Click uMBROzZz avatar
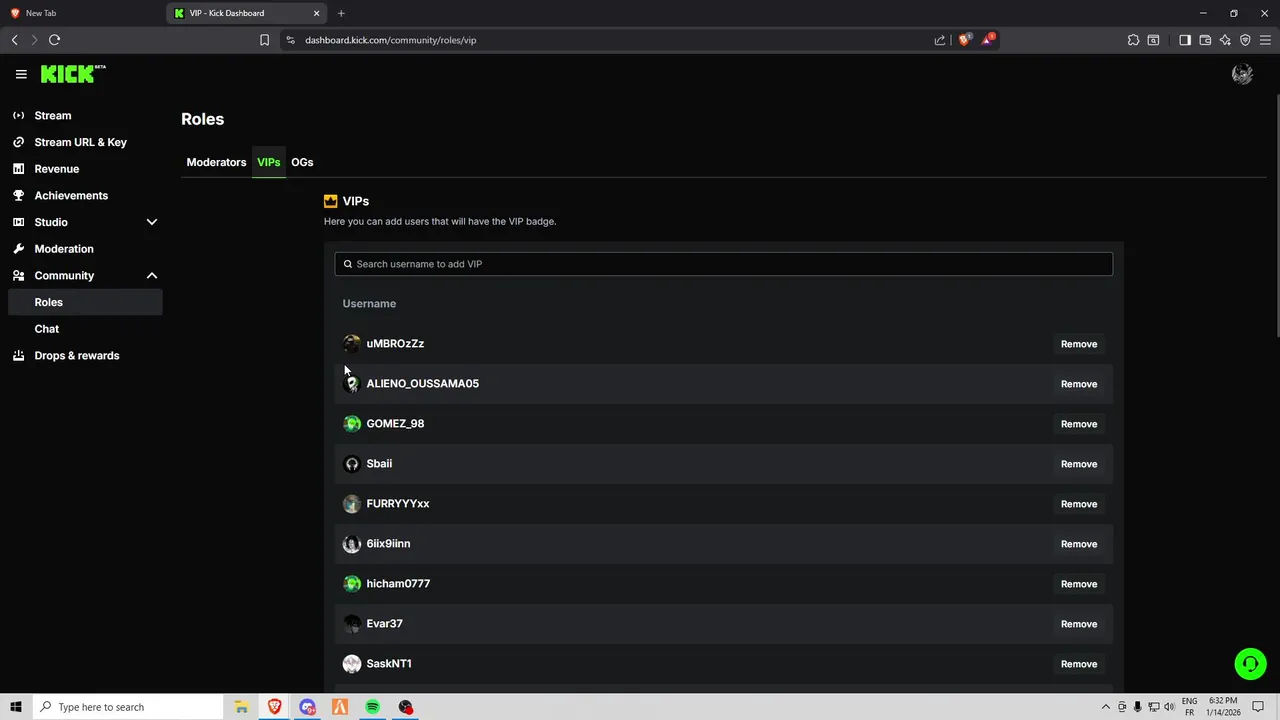Viewport: 1280px width, 720px height. (x=352, y=344)
